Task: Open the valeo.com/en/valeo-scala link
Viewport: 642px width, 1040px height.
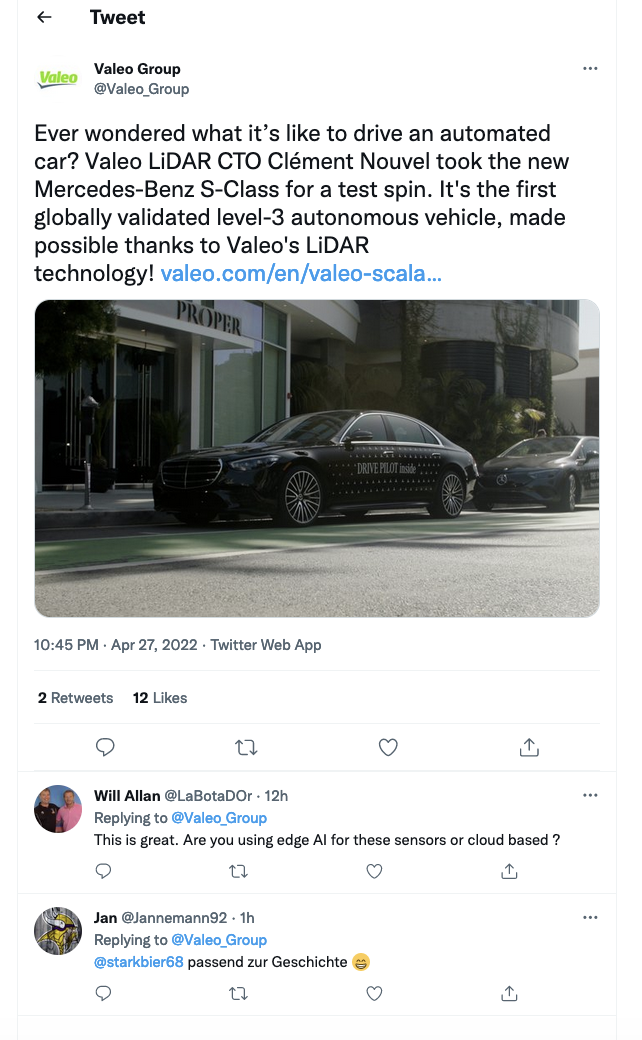Action: click(x=301, y=273)
